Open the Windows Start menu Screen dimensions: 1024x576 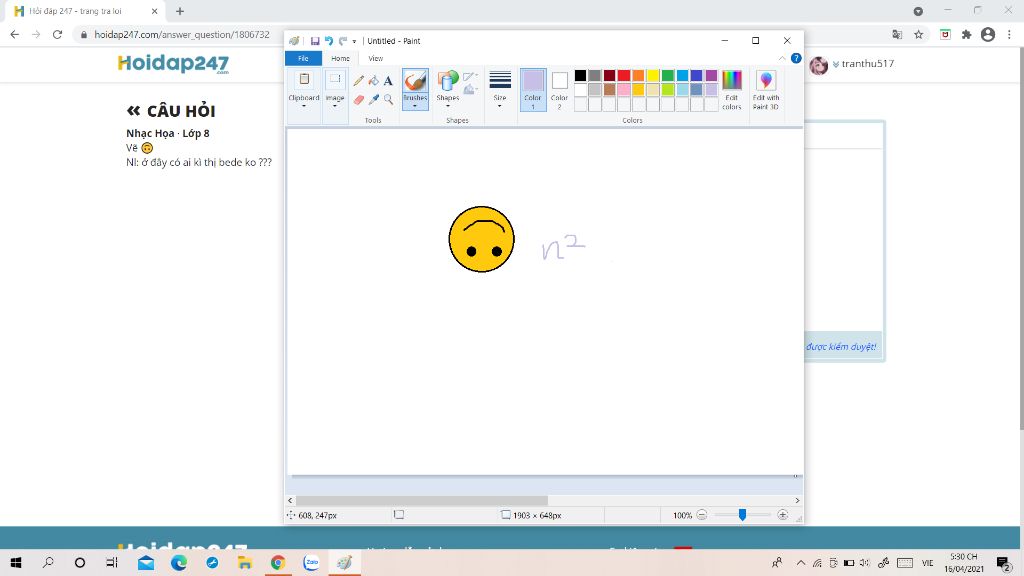(16, 562)
